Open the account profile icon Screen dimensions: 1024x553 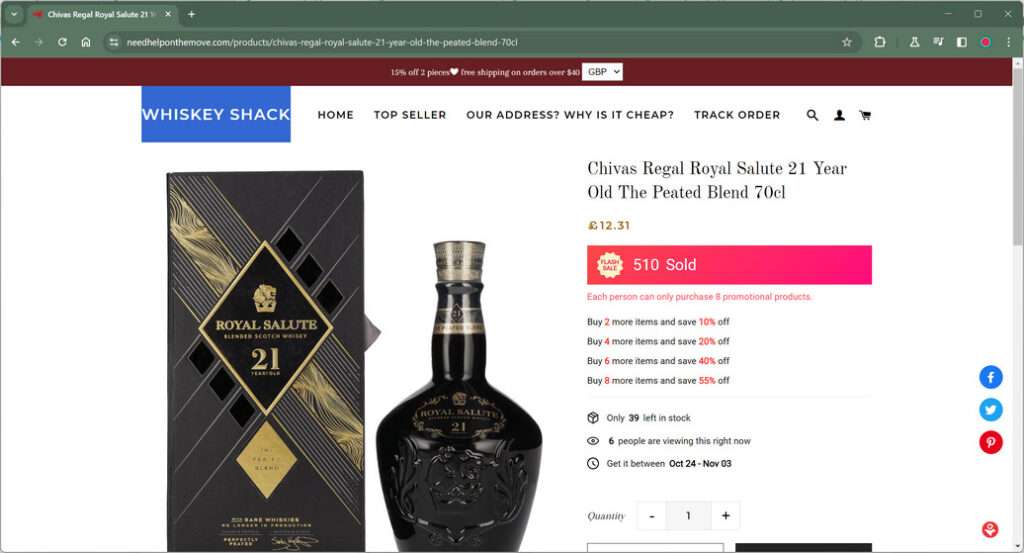839,115
